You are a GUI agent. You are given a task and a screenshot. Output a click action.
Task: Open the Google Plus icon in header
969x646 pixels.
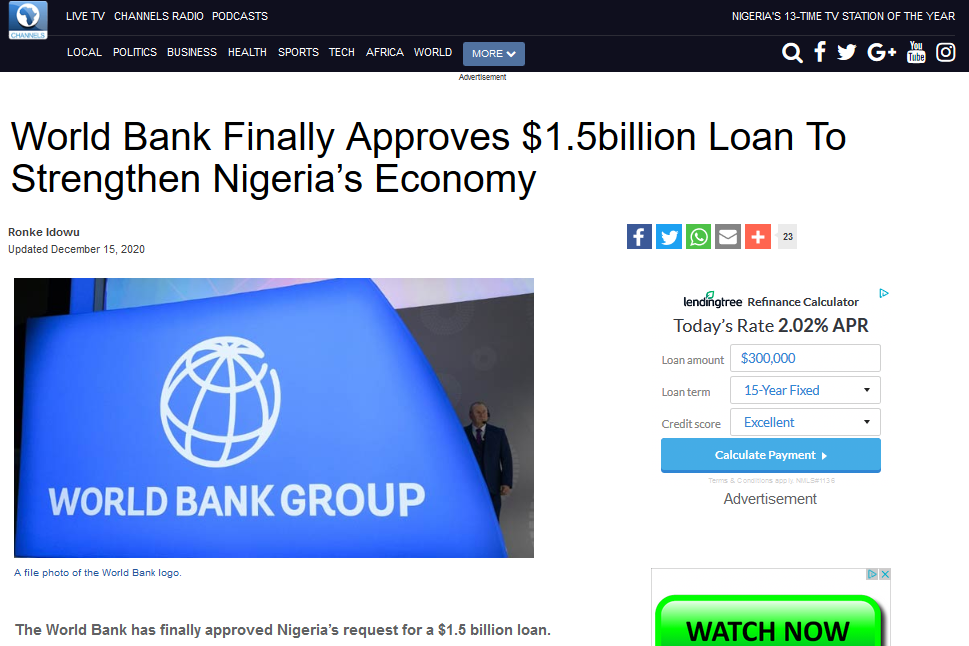(x=881, y=53)
